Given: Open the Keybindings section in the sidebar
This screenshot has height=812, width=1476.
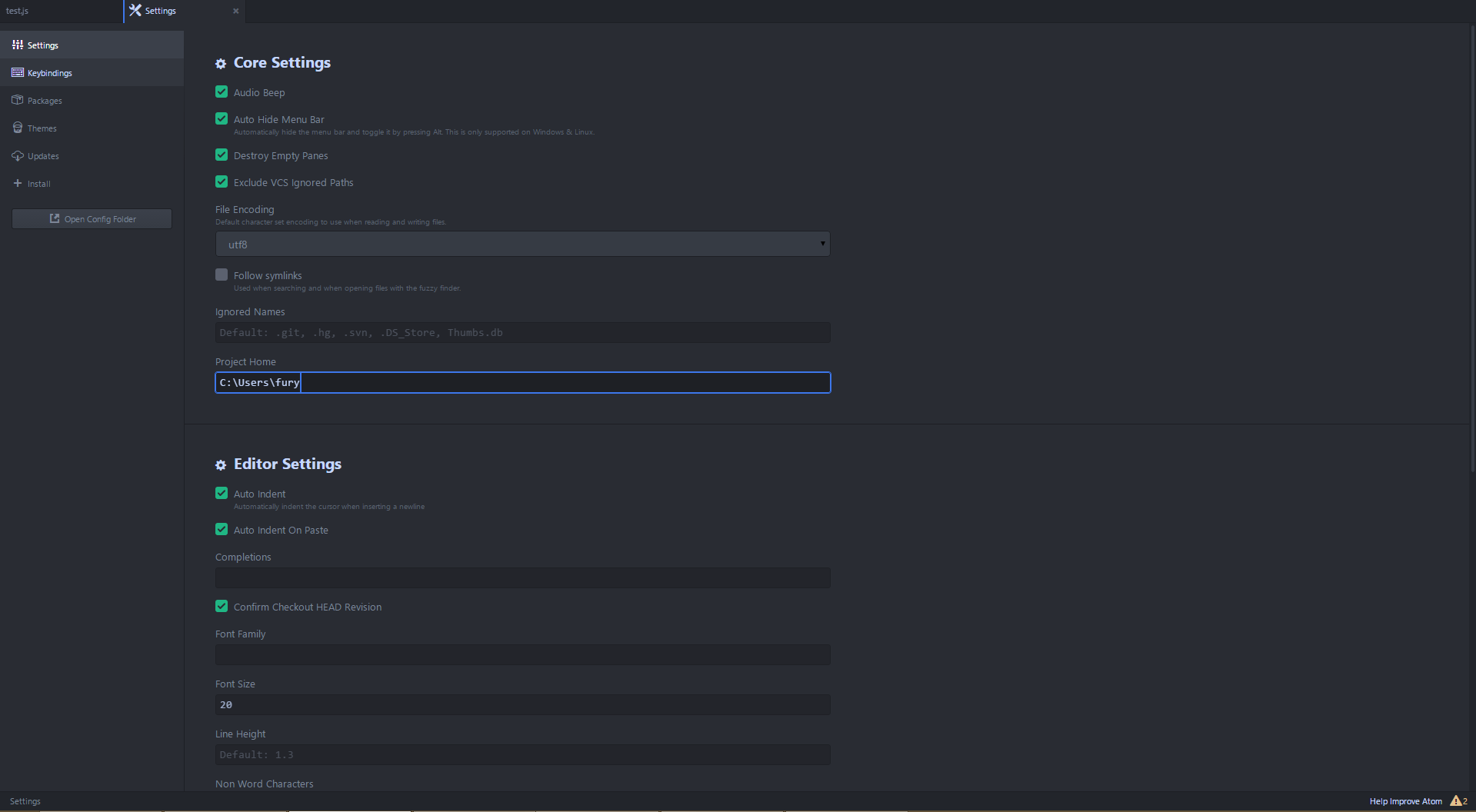Looking at the screenshot, I should pyautogui.click(x=50, y=73).
